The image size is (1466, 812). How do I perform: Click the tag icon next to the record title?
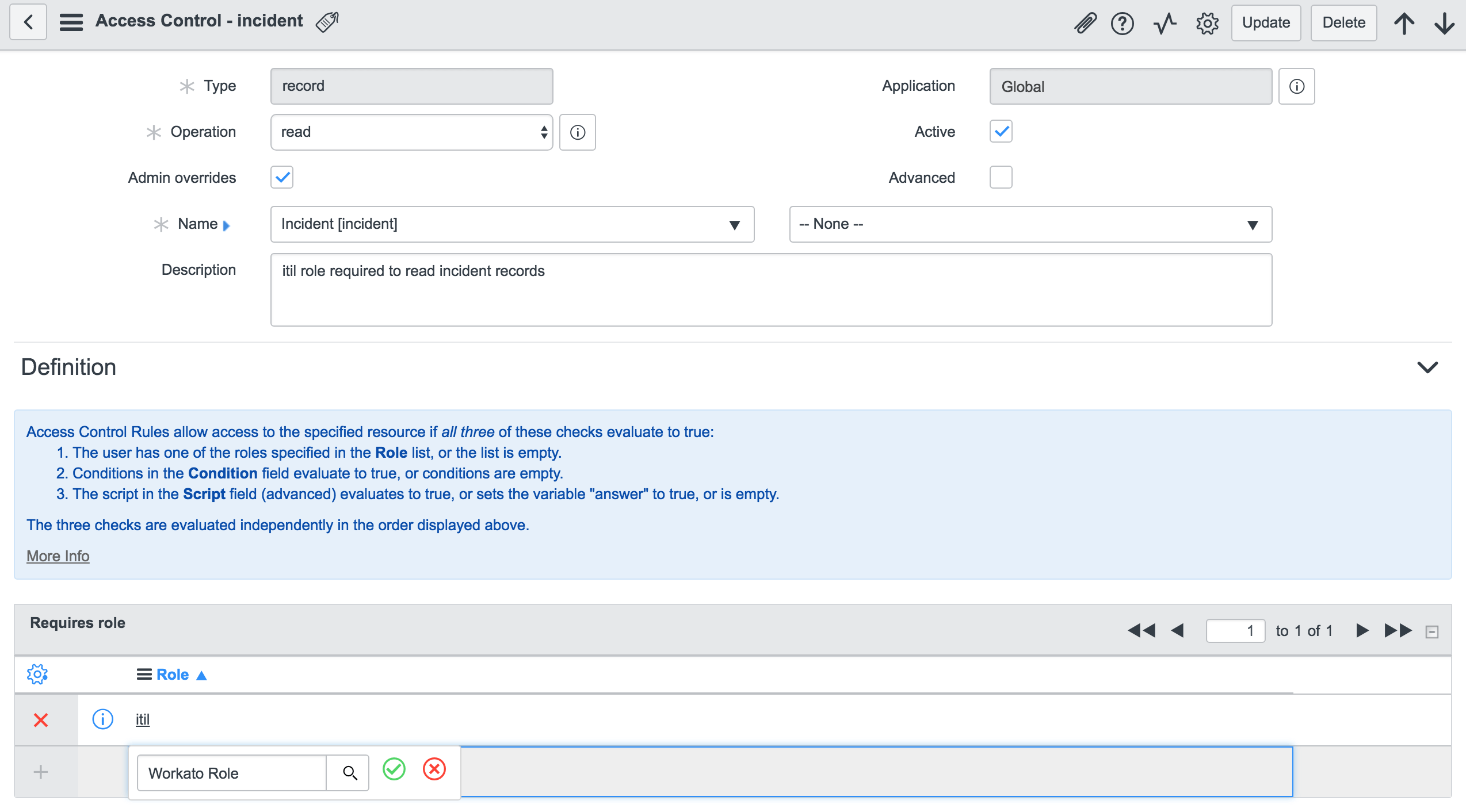[327, 21]
